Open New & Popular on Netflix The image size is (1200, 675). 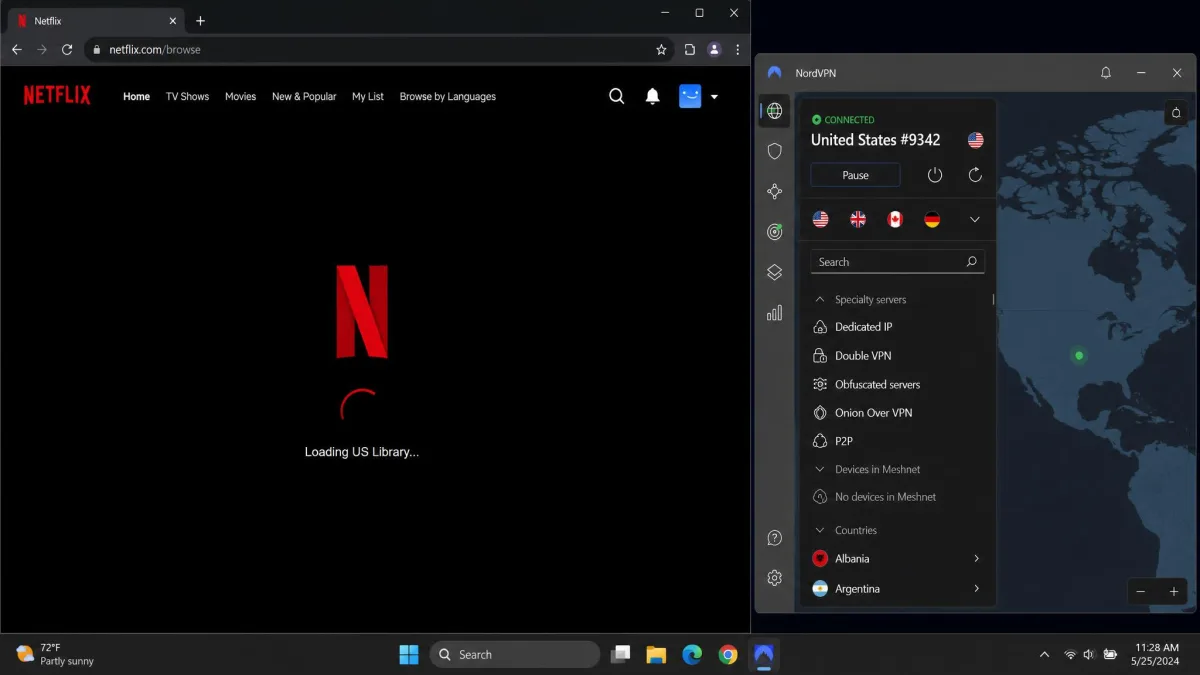tap(304, 97)
